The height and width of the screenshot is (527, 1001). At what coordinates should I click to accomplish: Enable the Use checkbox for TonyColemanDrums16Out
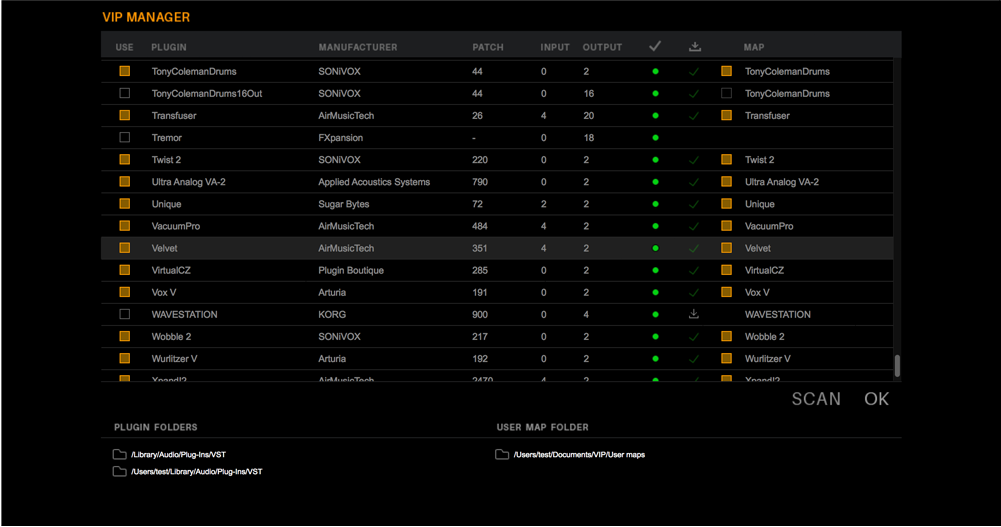coord(124,93)
